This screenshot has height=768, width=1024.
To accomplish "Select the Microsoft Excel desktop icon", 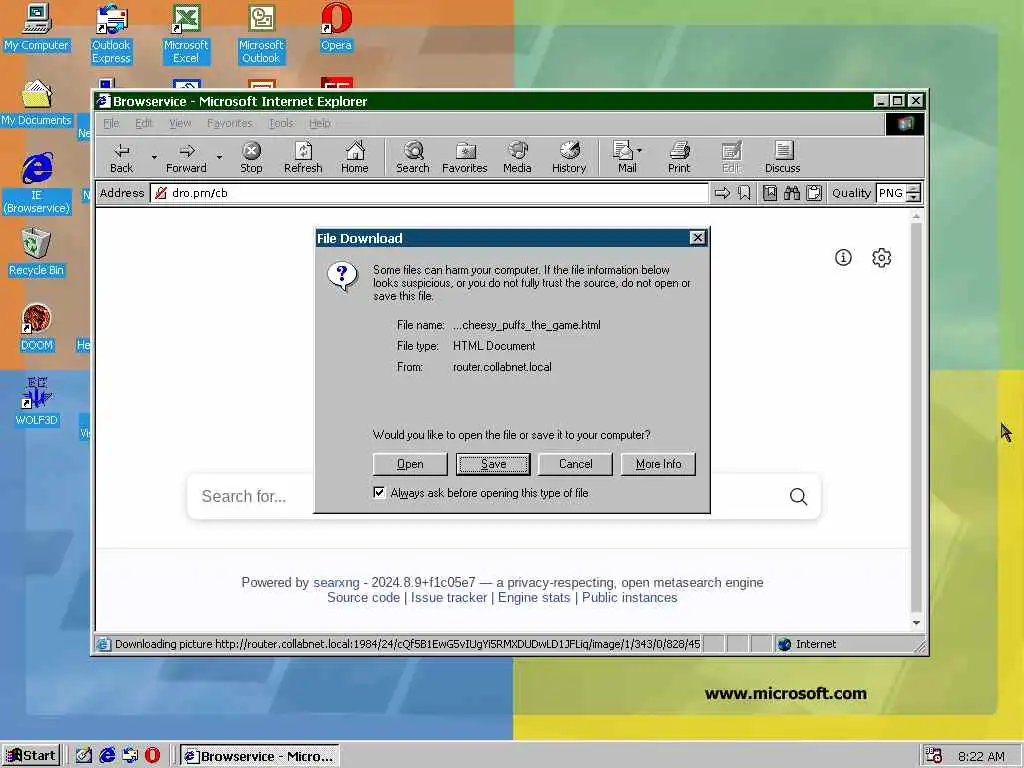I will pos(186,33).
